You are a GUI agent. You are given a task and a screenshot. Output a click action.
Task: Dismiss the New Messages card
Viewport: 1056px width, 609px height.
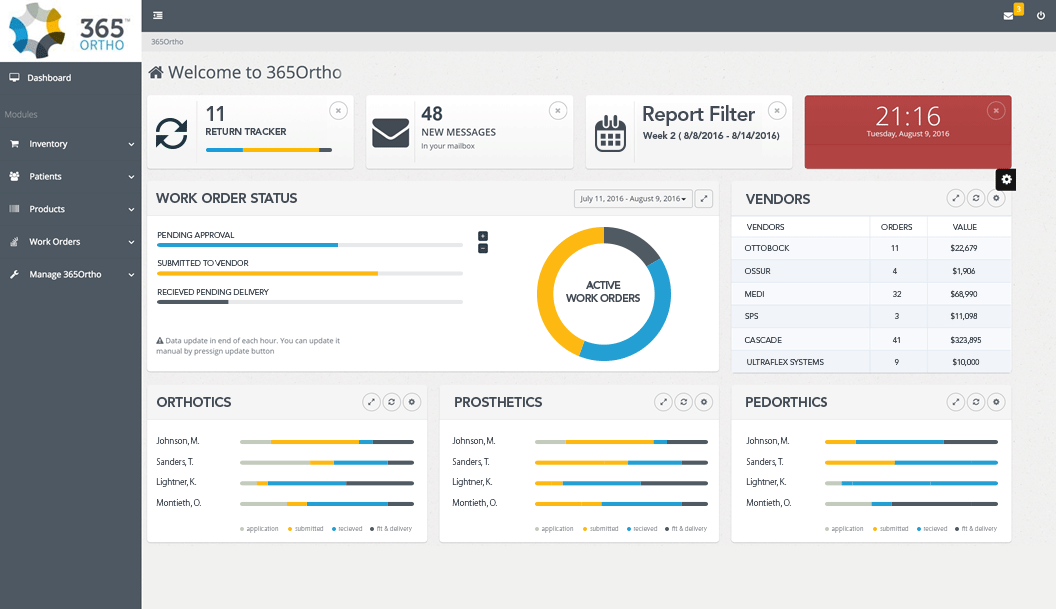coord(558,110)
